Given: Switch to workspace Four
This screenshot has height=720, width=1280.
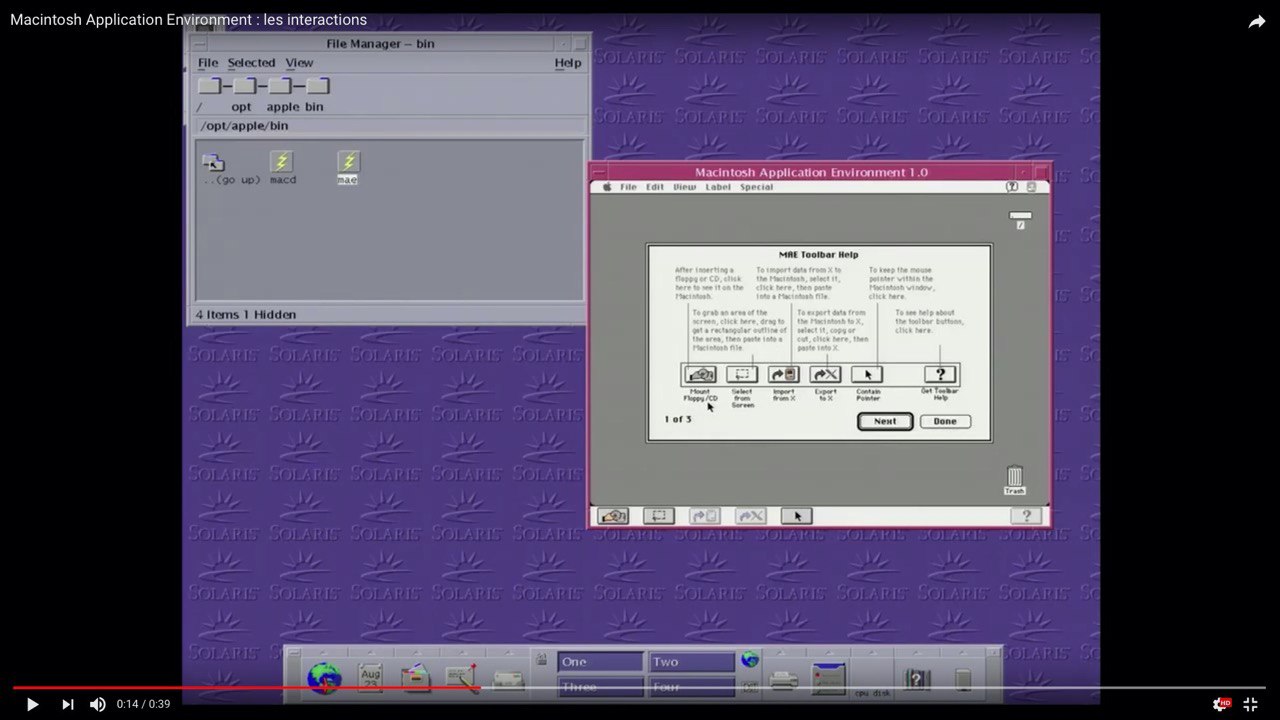Looking at the screenshot, I should [x=692, y=687].
